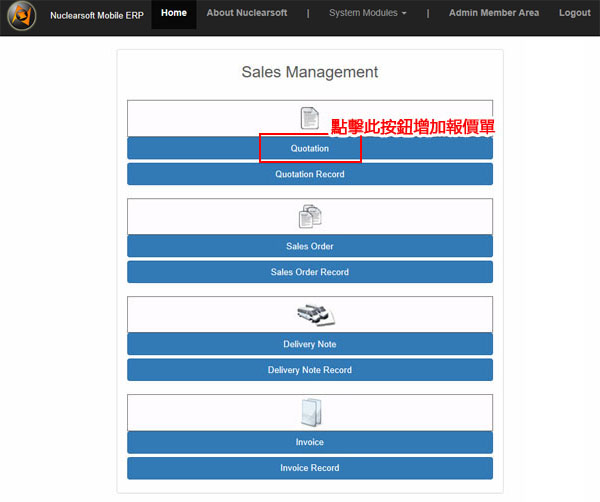Go to Admin Member Area
600x502 pixels.
pyautogui.click(x=494, y=13)
